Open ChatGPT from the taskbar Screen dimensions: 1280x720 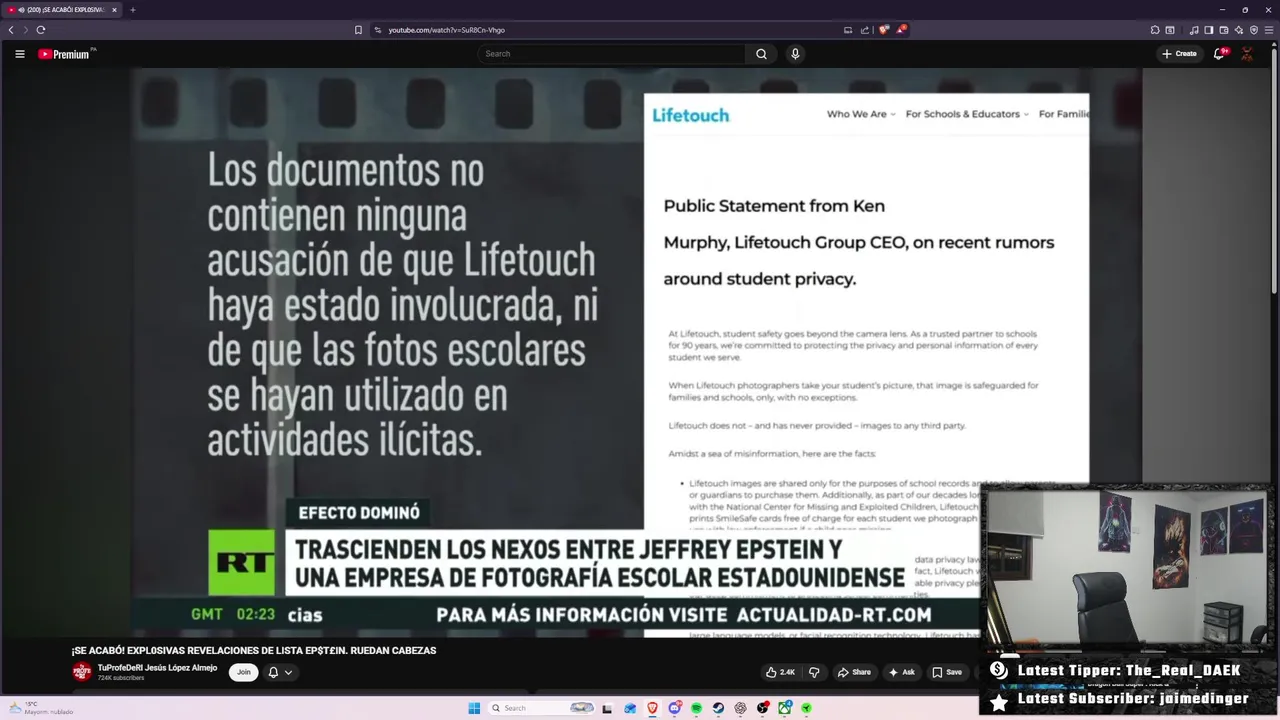pos(740,708)
